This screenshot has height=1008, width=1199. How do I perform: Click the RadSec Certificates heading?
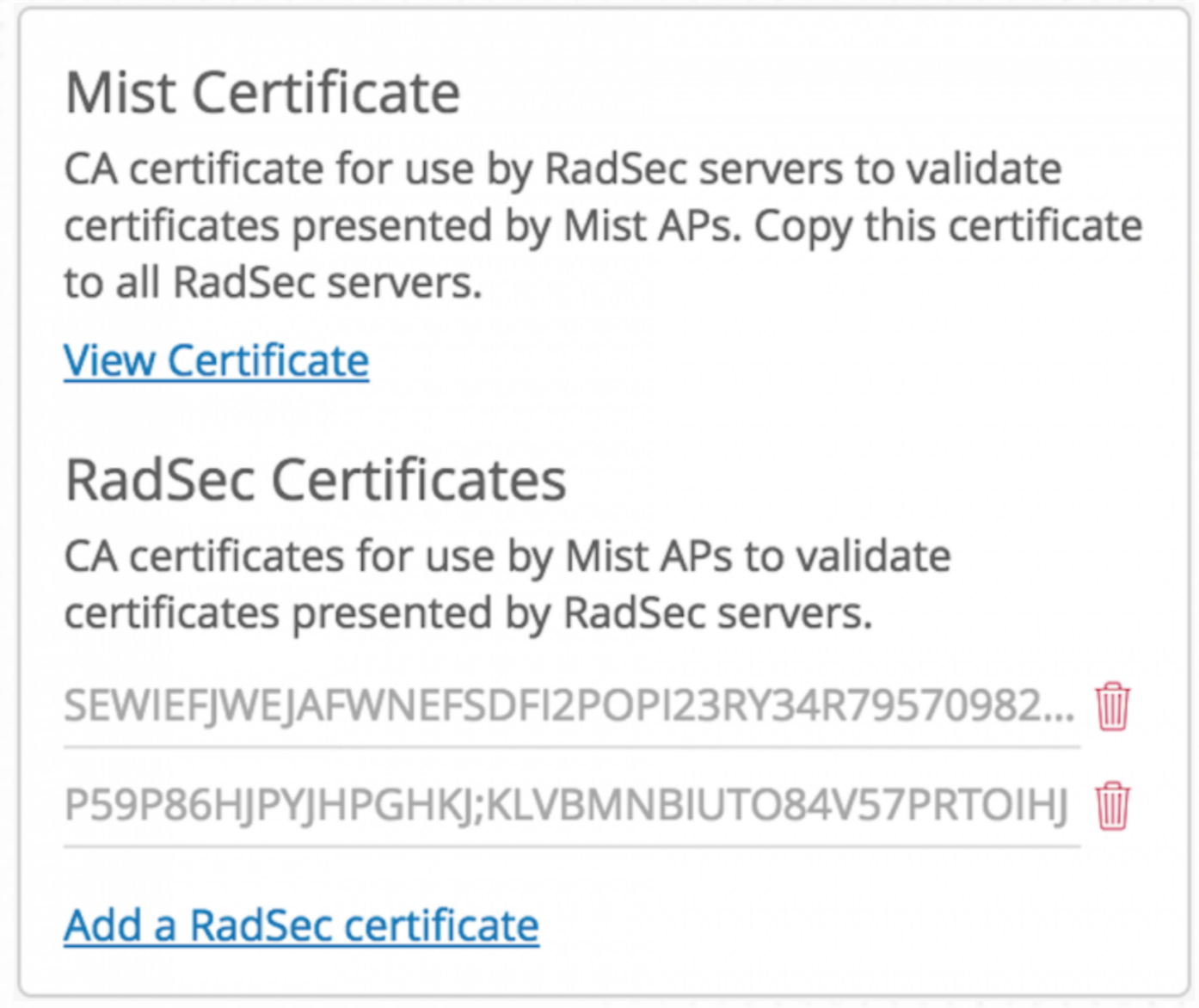coord(316,479)
